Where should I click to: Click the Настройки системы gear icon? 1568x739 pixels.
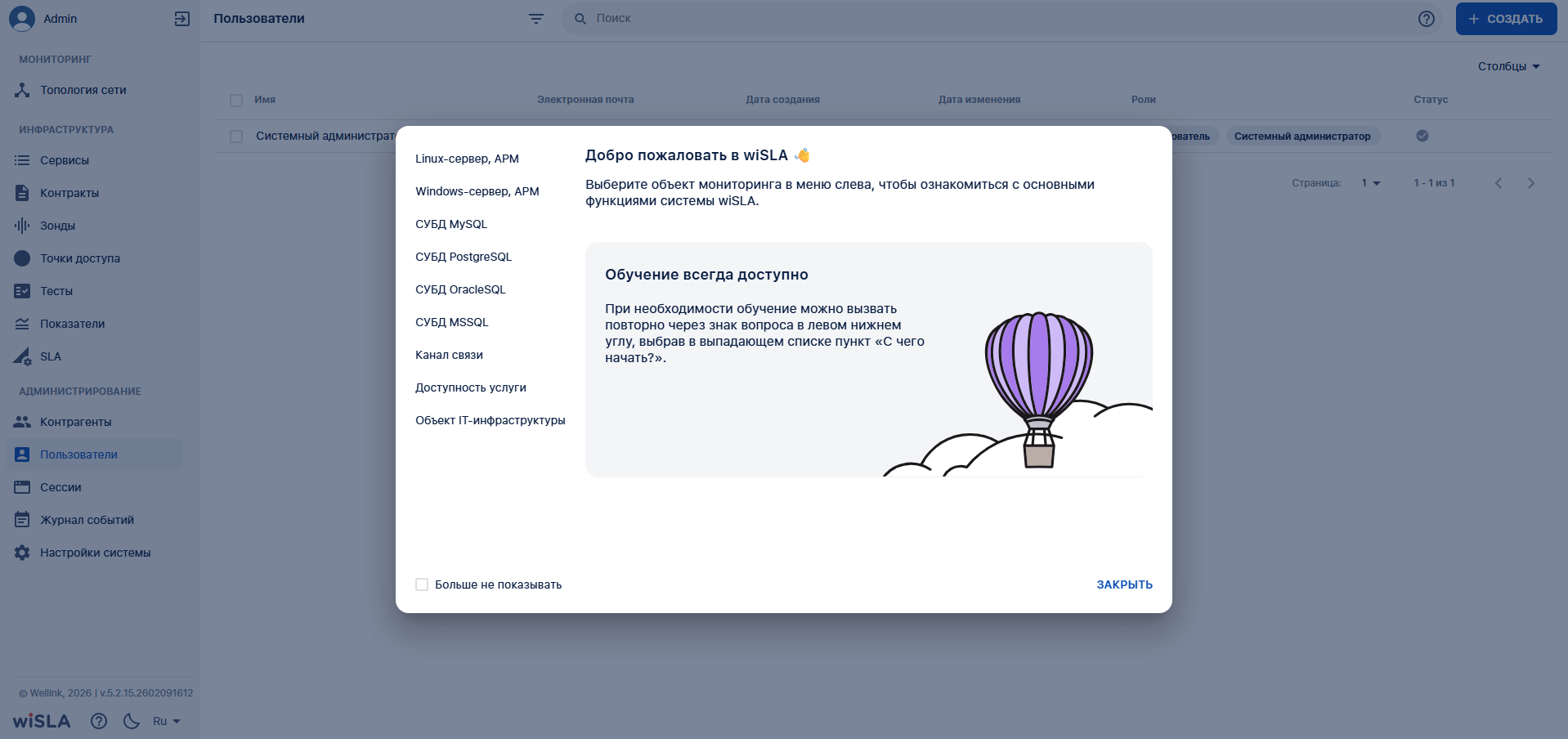(22, 553)
